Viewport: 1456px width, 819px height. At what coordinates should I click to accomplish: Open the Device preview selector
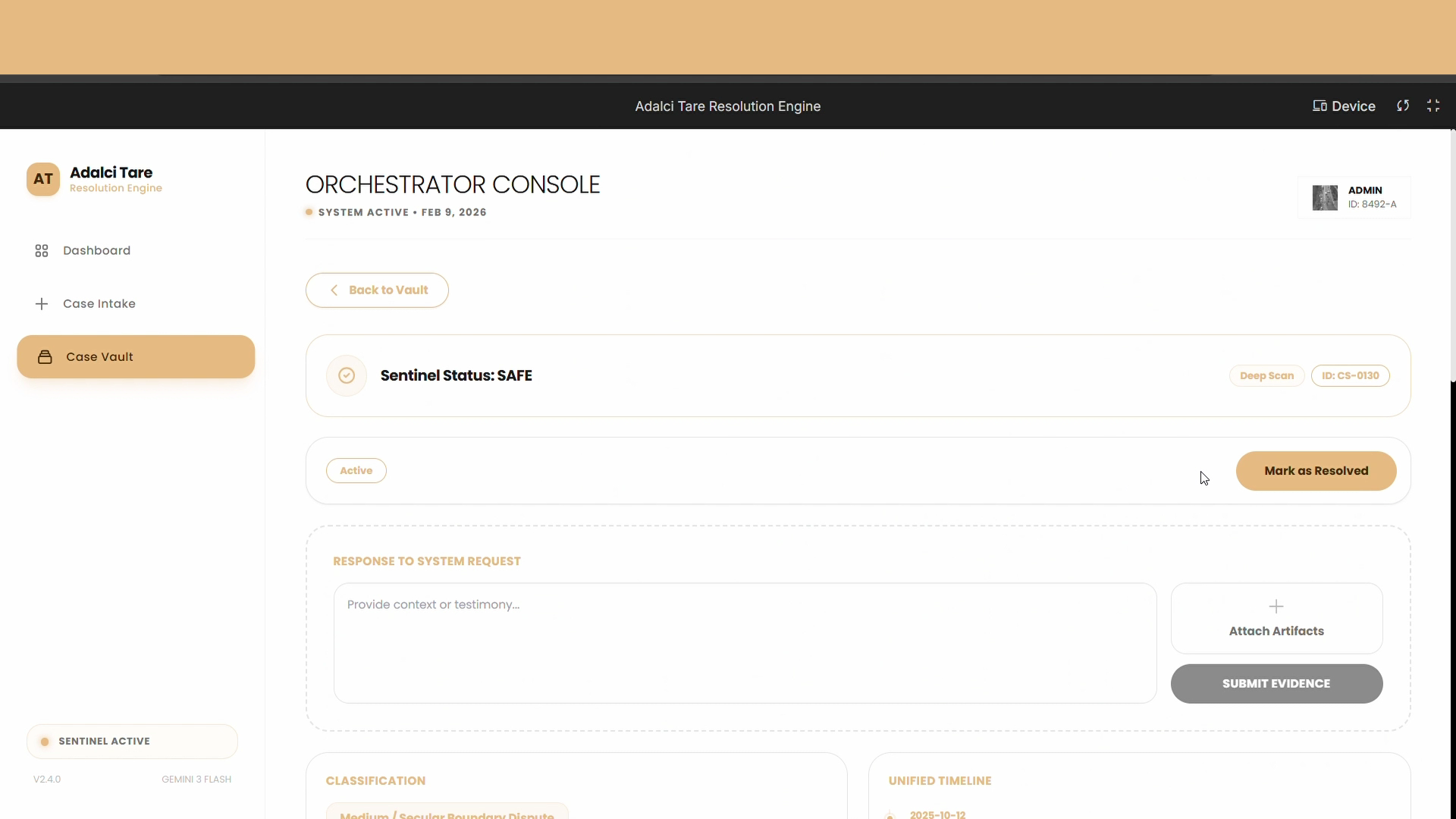click(1344, 106)
